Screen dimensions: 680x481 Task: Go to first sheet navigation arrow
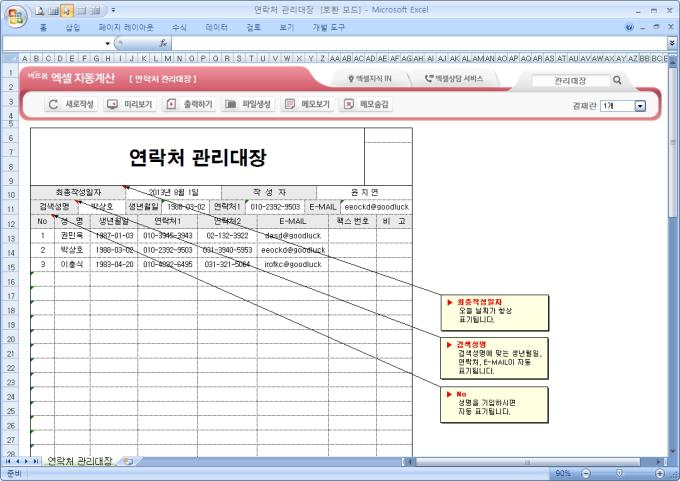[x=8, y=461]
